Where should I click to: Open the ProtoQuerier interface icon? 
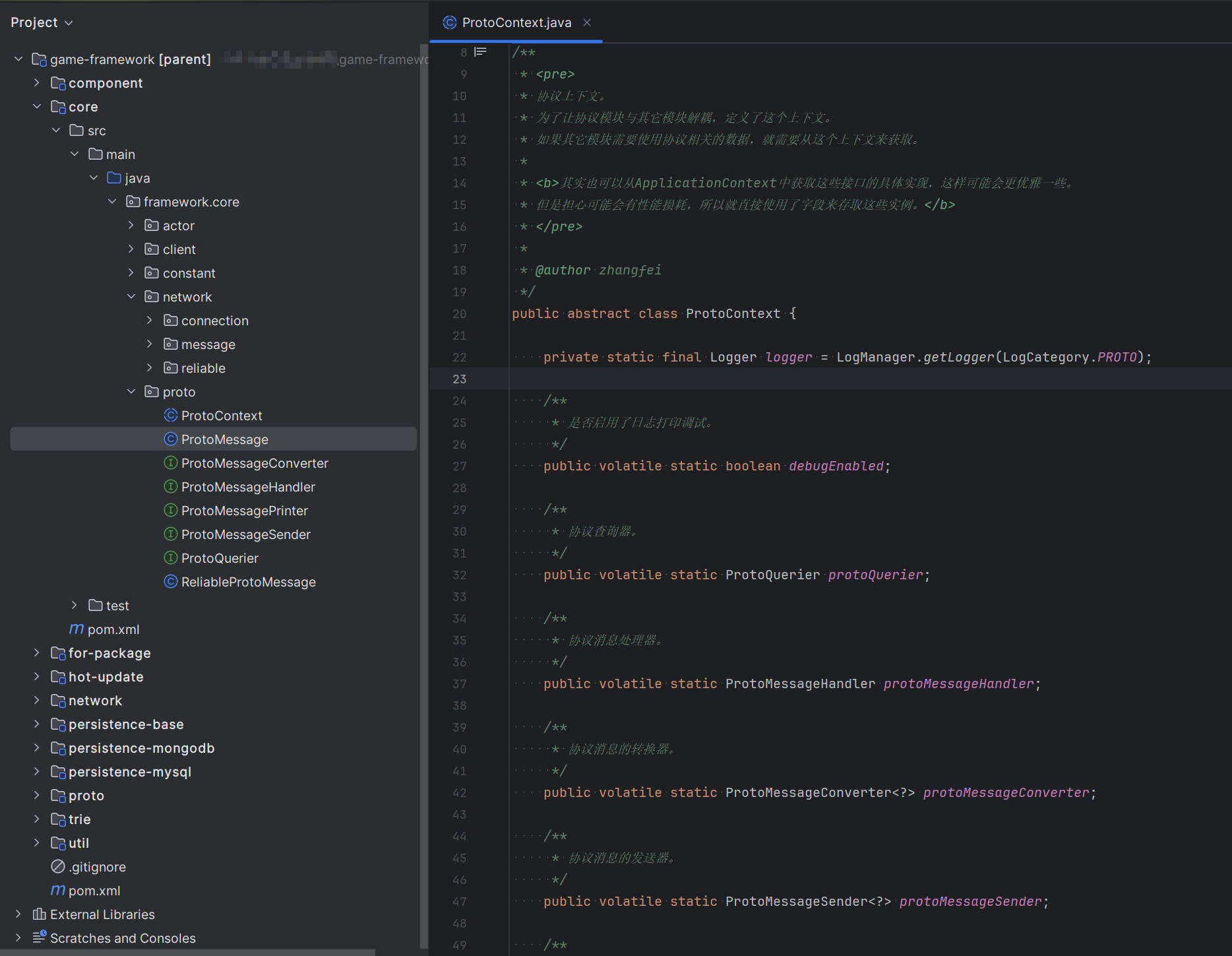(x=170, y=558)
